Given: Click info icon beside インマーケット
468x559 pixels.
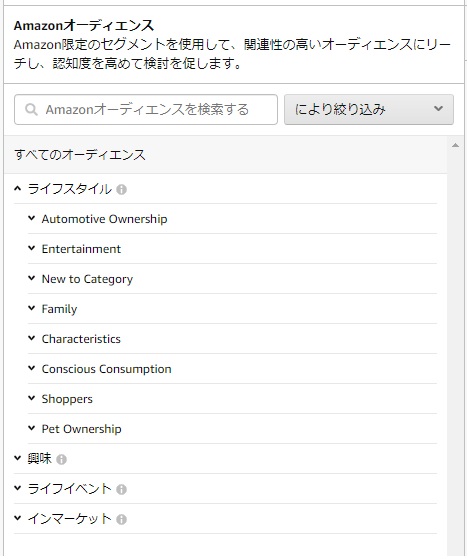Looking at the screenshot, I should (121, 519).
